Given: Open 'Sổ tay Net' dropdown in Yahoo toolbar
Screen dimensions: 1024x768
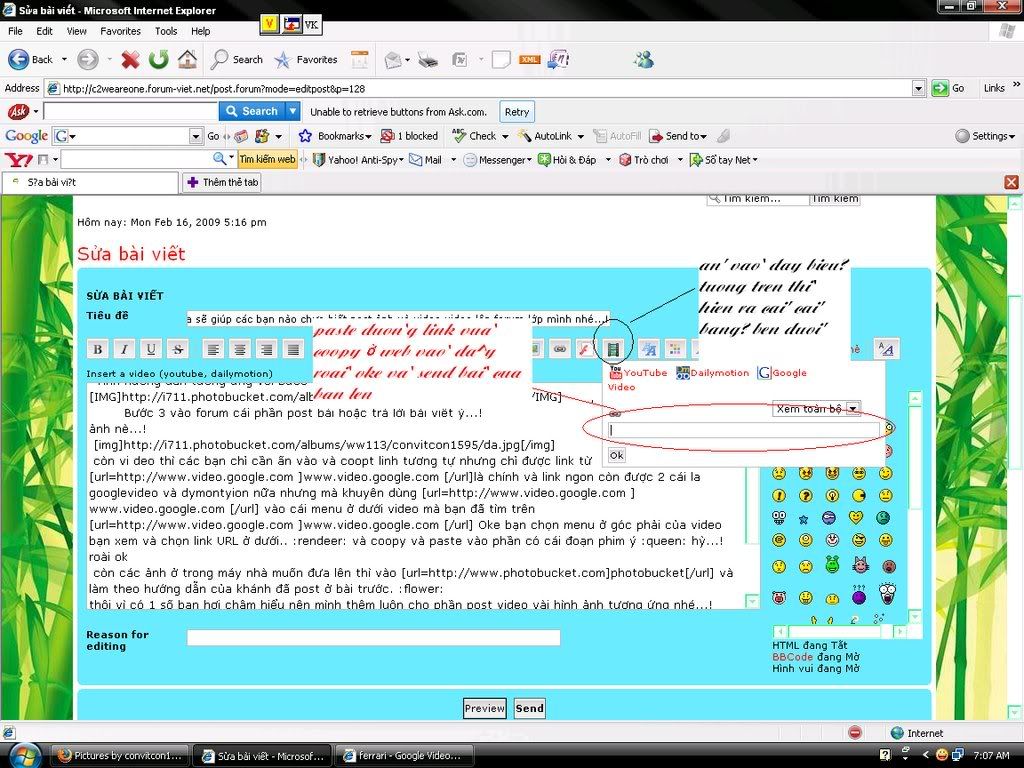Looking at the screenshot, I should pyautogui.click(x=755, y=159).
